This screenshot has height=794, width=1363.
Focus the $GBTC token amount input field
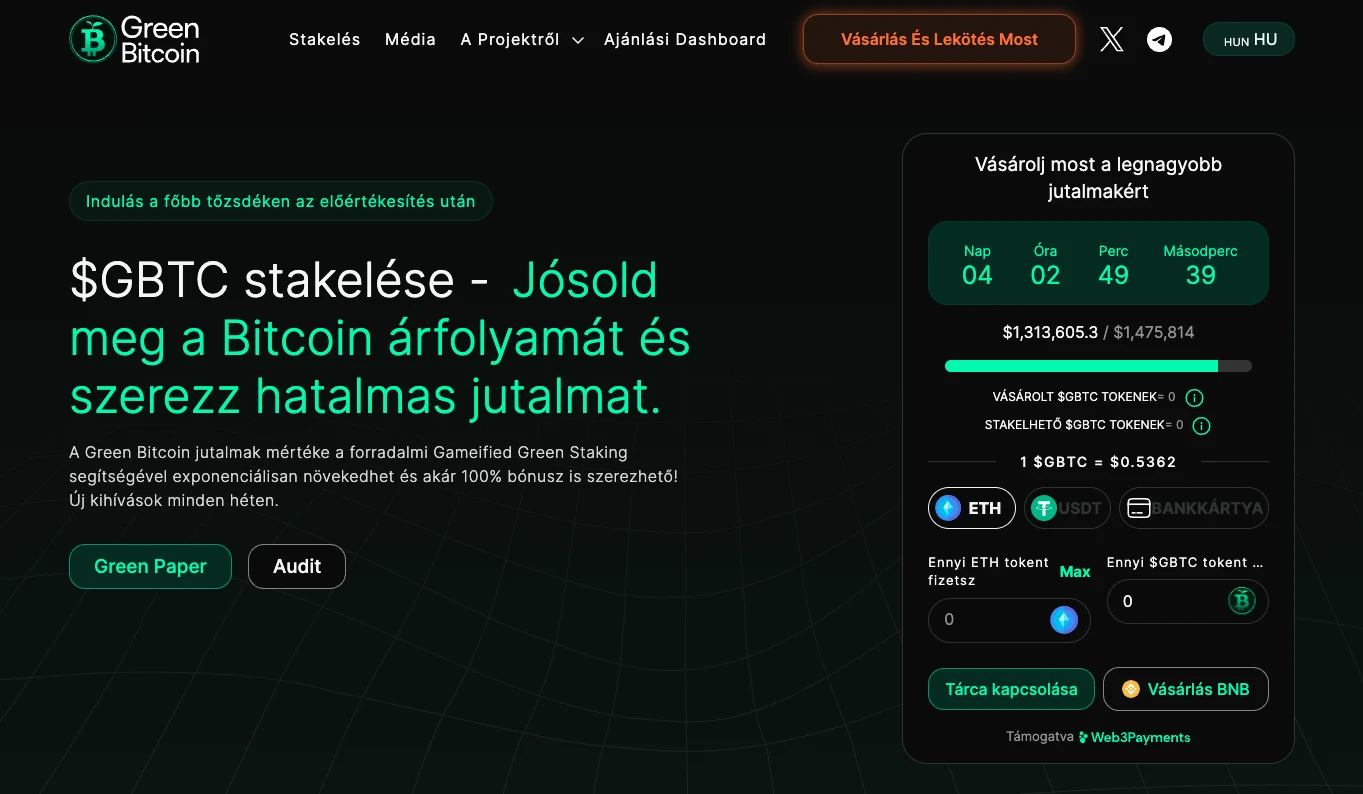point(1187,601)
